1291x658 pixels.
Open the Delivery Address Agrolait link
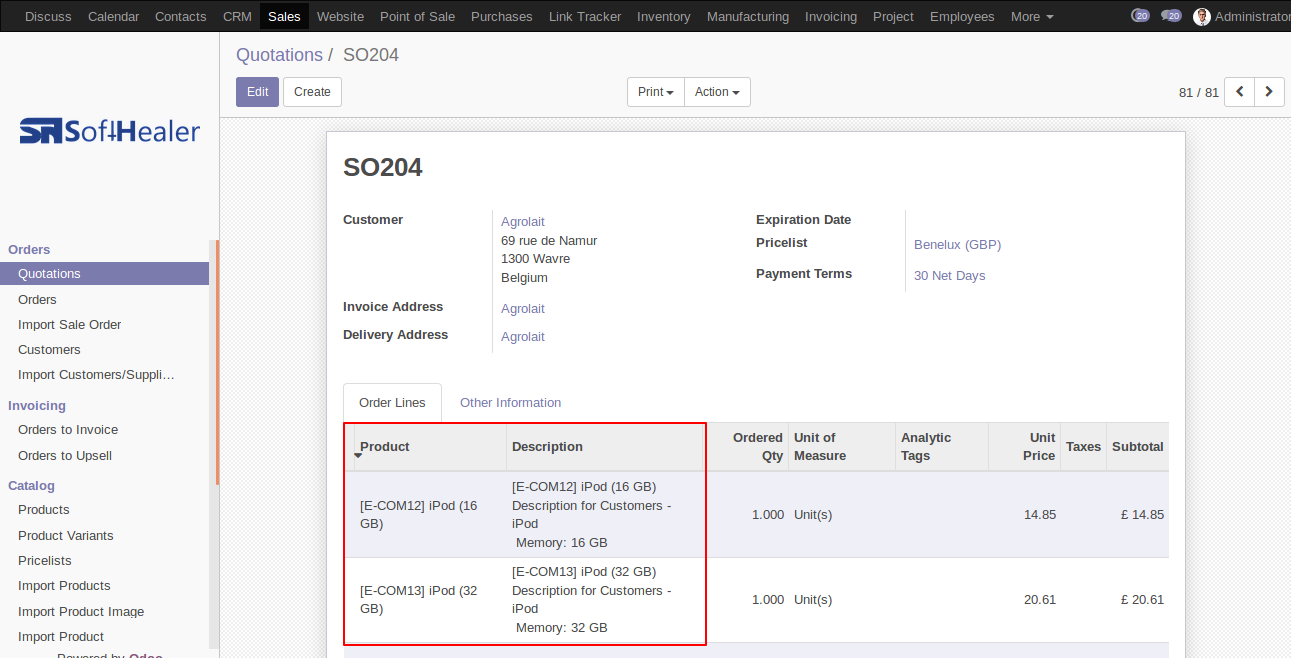point(523,337)
